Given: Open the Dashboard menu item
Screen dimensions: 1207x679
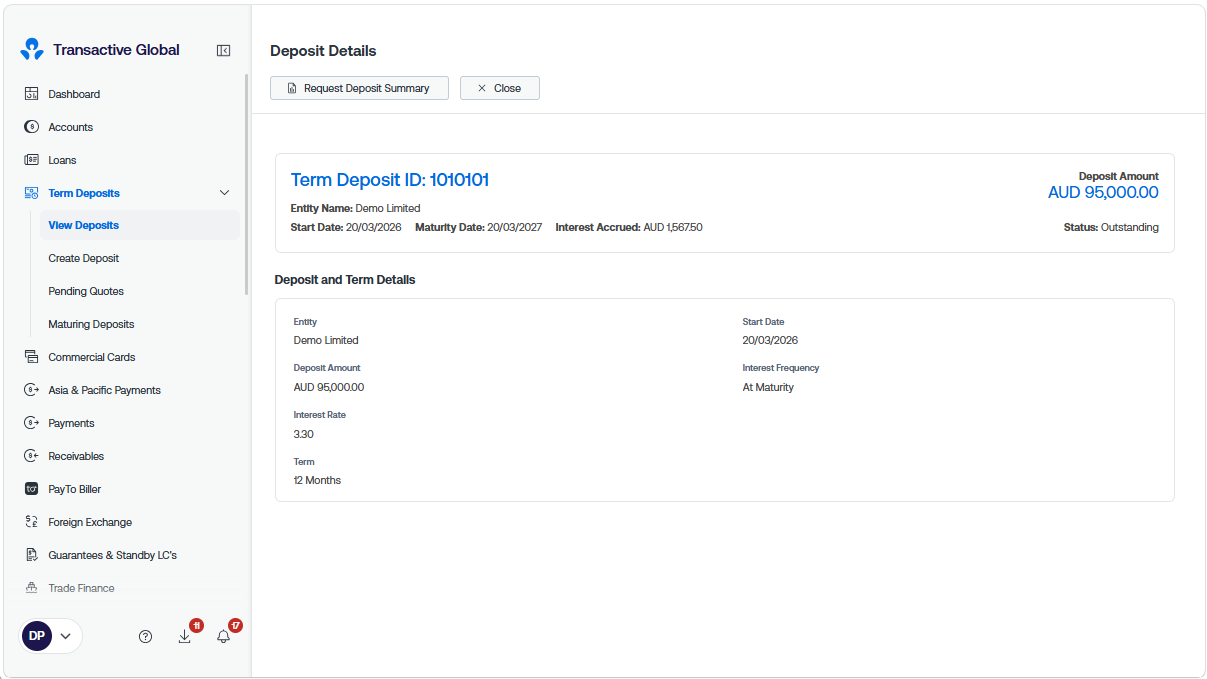Looking at the screenshot, I should (74, 94).
